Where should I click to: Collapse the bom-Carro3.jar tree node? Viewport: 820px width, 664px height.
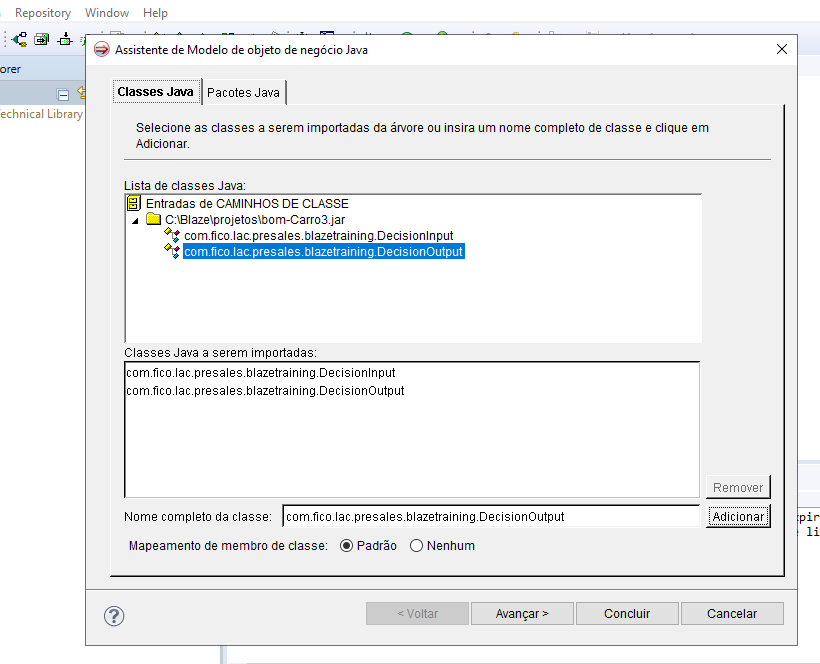coord(134,219)
